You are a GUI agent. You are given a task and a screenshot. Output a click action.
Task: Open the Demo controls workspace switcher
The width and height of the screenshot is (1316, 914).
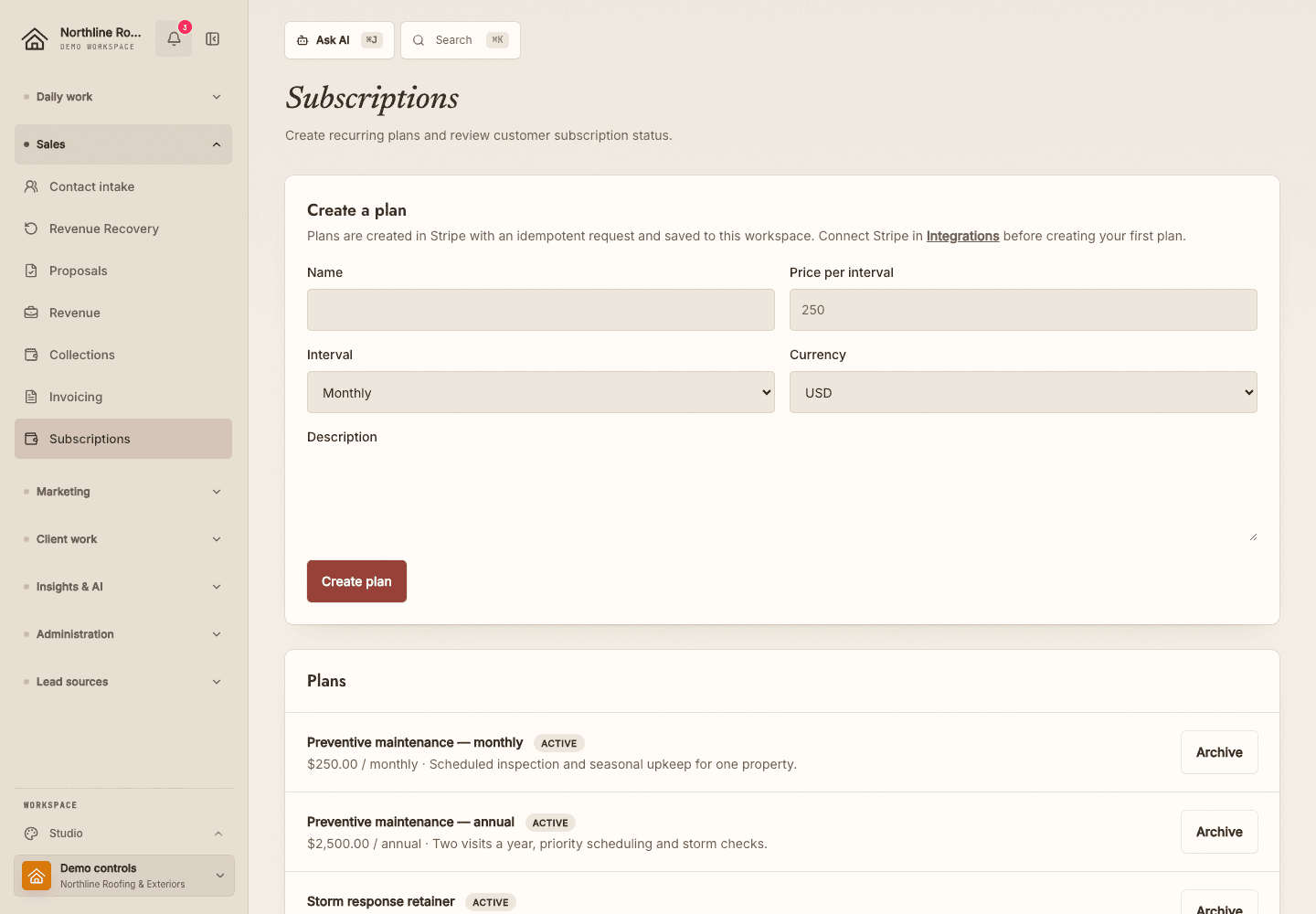pos(124,876)
